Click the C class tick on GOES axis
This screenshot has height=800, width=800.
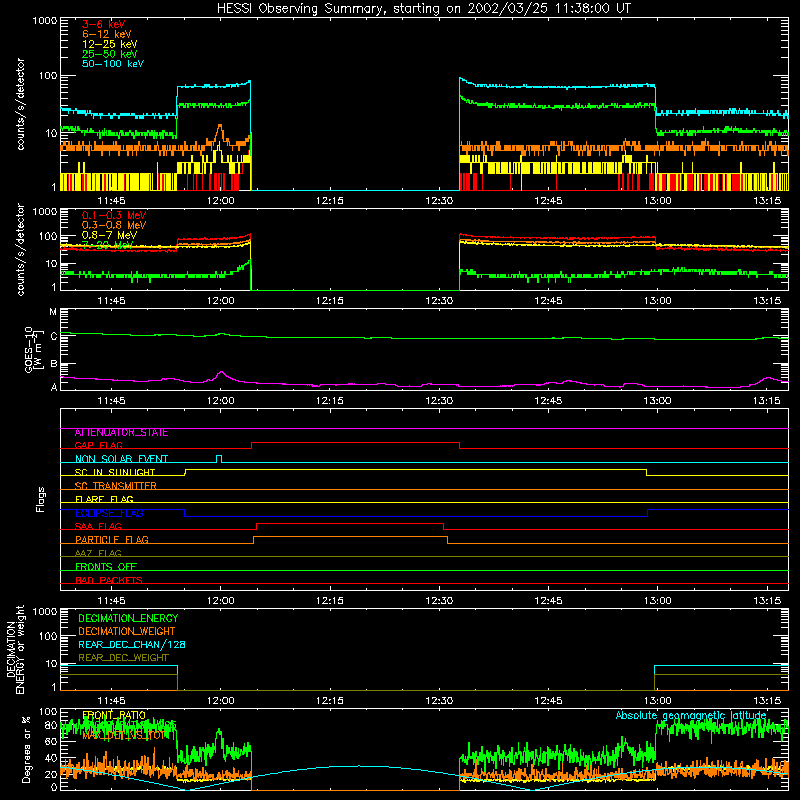click(54, 337)
